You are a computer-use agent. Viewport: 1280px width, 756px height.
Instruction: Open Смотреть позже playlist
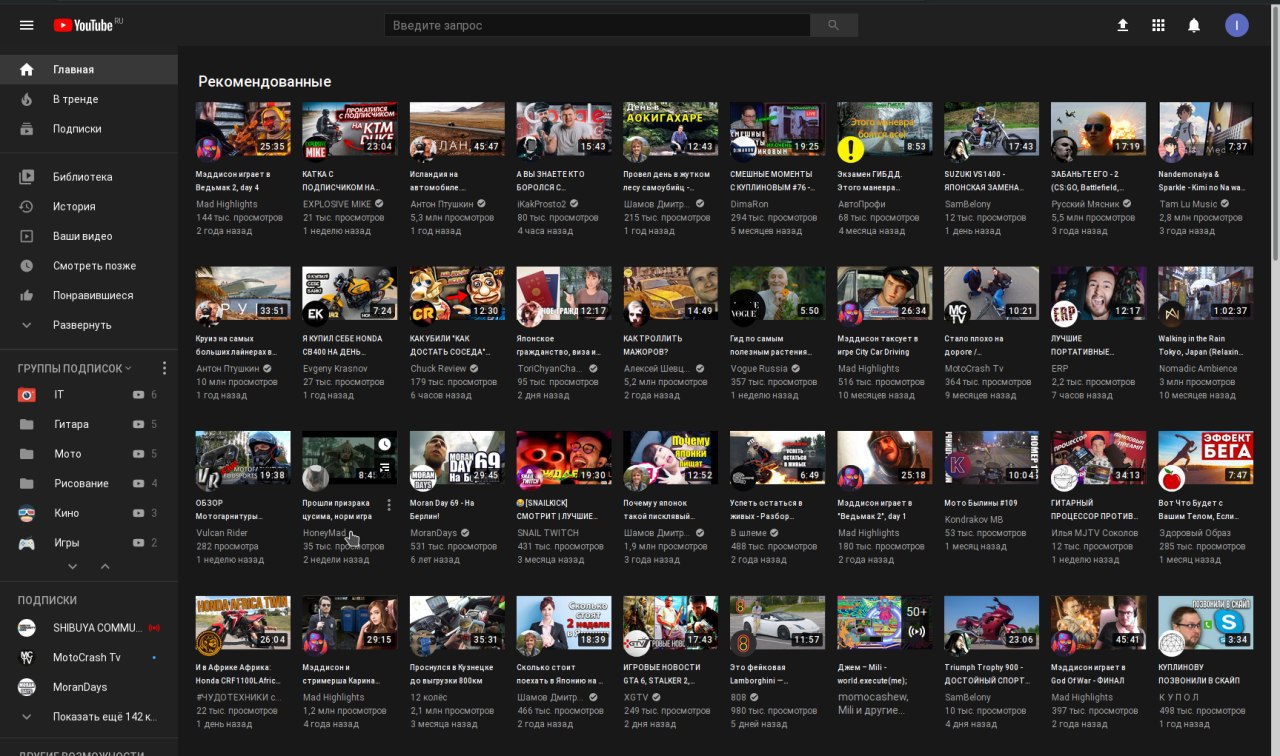pyautogui.click(x=88, y=266)
